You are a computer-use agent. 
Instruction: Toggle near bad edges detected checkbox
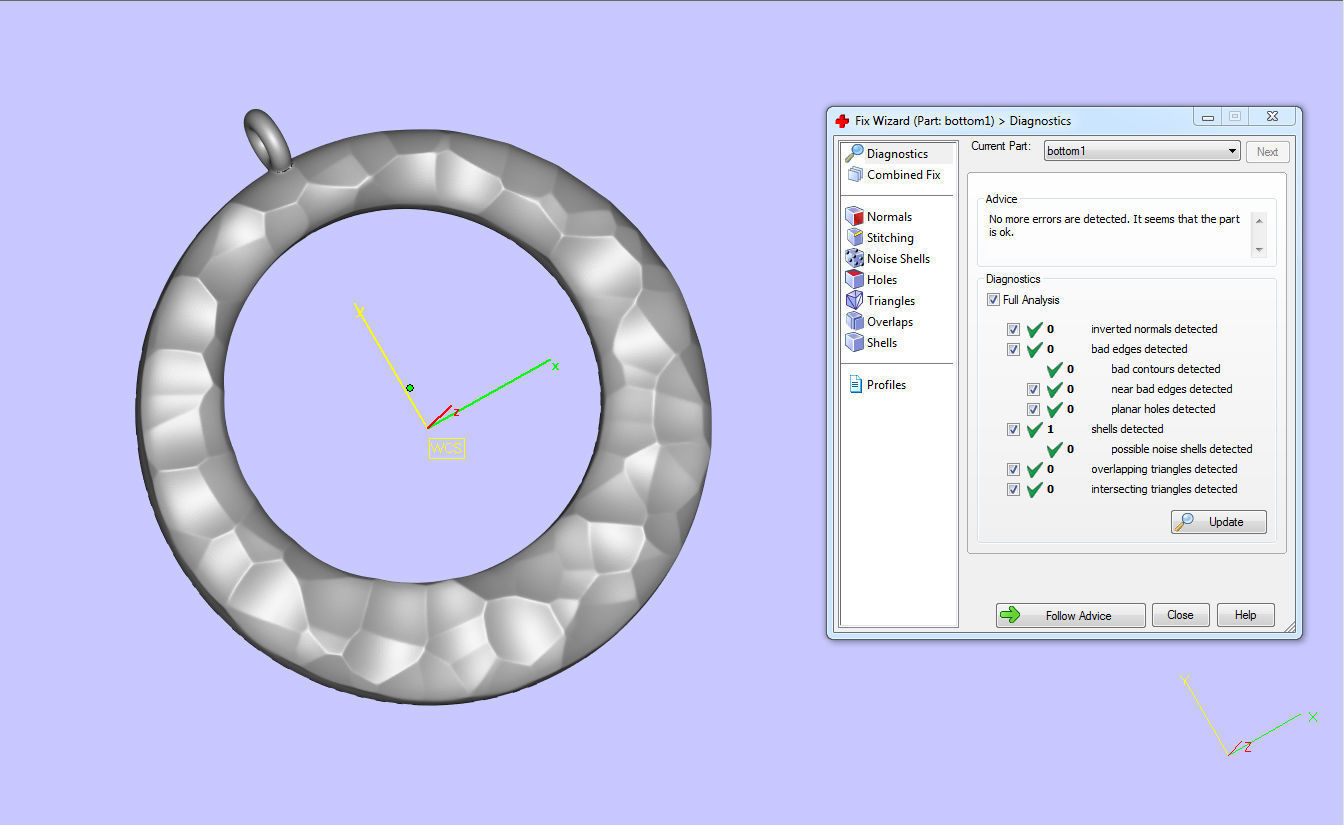1033,389
